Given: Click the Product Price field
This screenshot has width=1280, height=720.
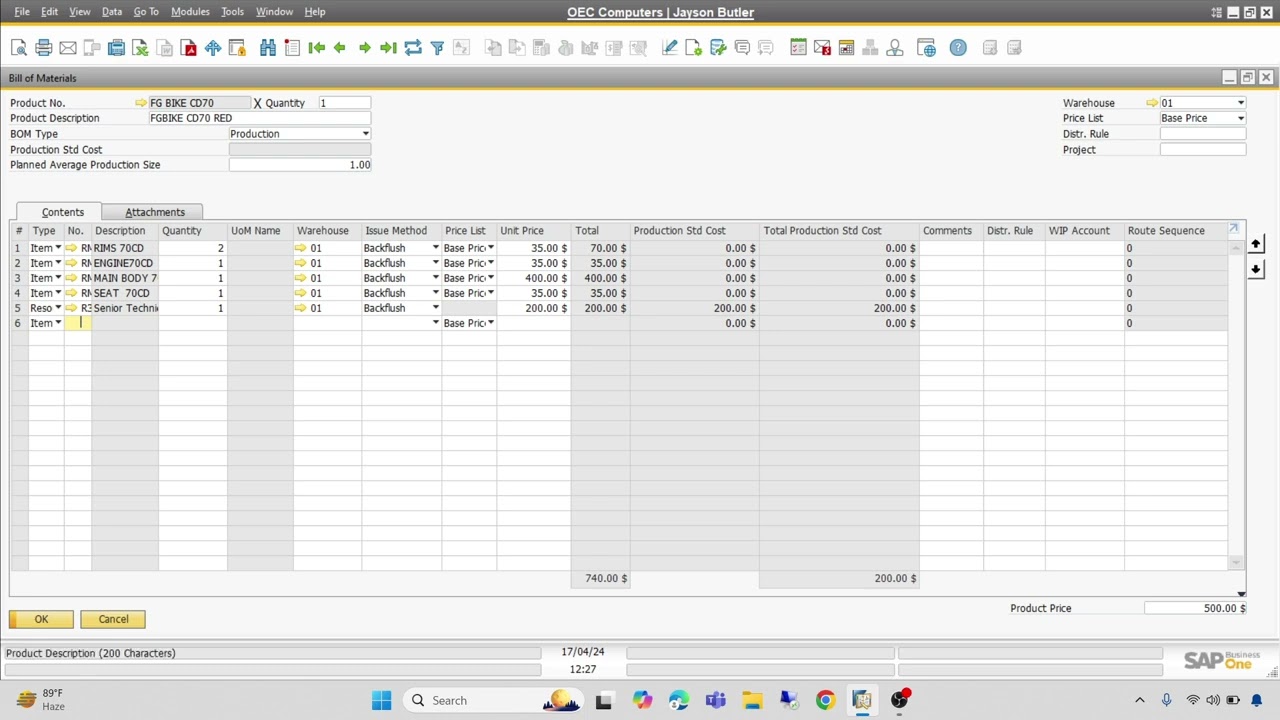Looking at the screenshot, I should 1195,608.
